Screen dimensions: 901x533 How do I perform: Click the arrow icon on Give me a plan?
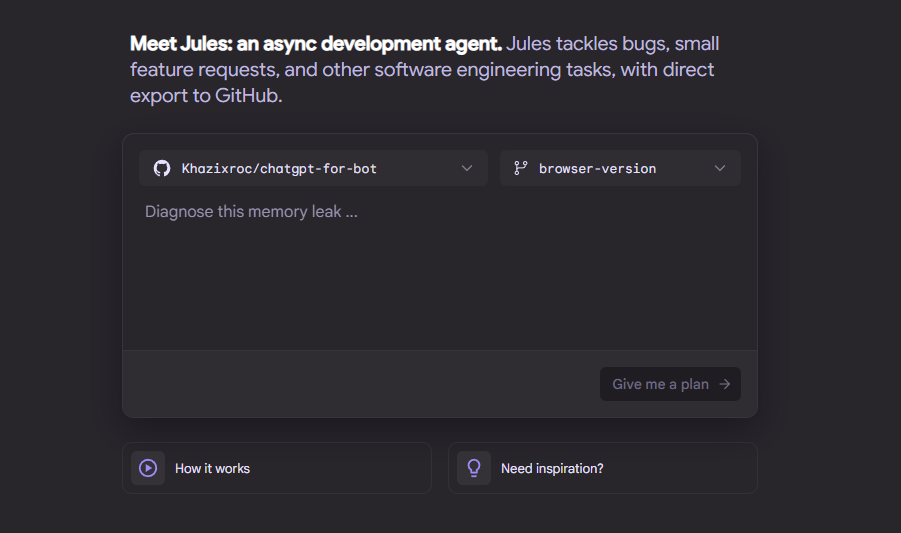tap(725, 384)
